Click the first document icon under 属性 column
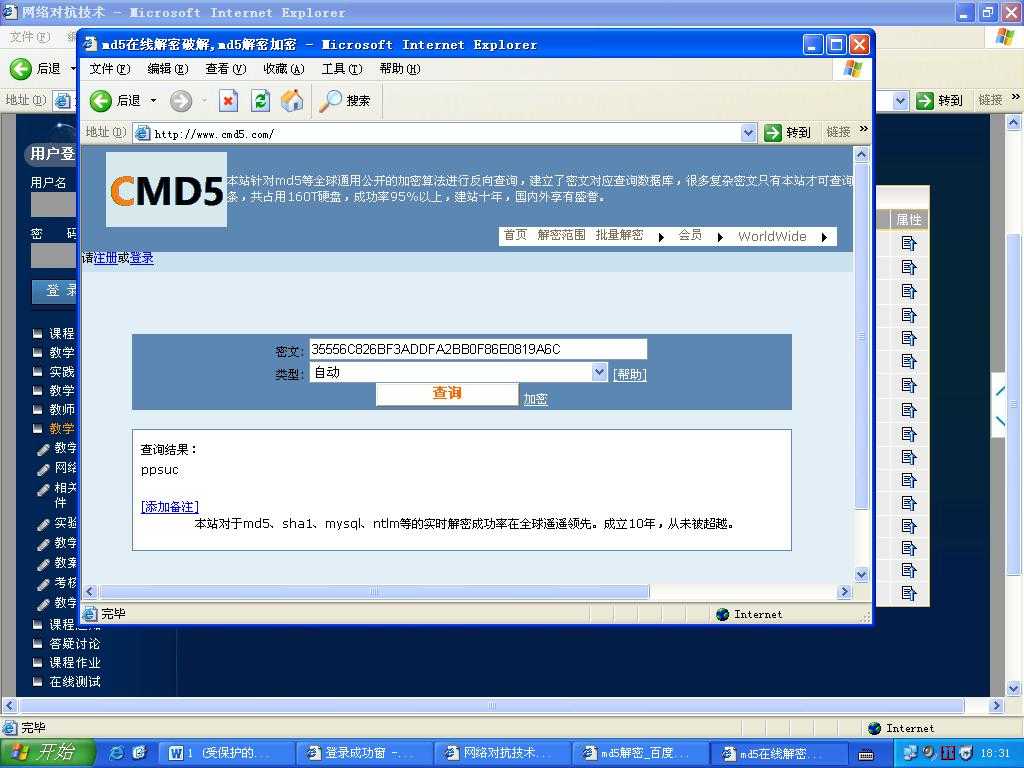The image size is (1024, 768). [x=908, y=244]
